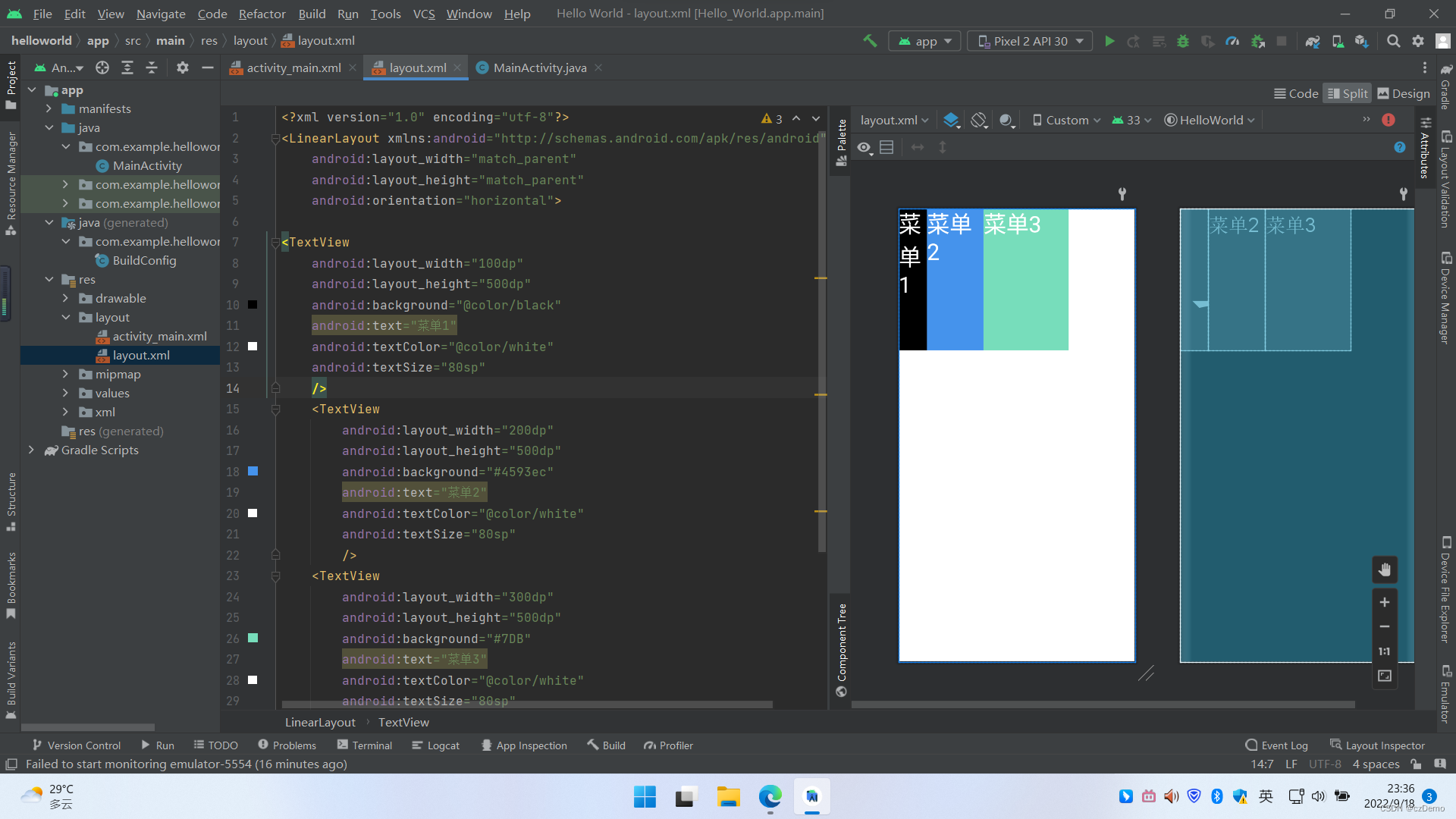Click the green Run app icon
The image size is (1456, 819).
tap(1109, 41)
